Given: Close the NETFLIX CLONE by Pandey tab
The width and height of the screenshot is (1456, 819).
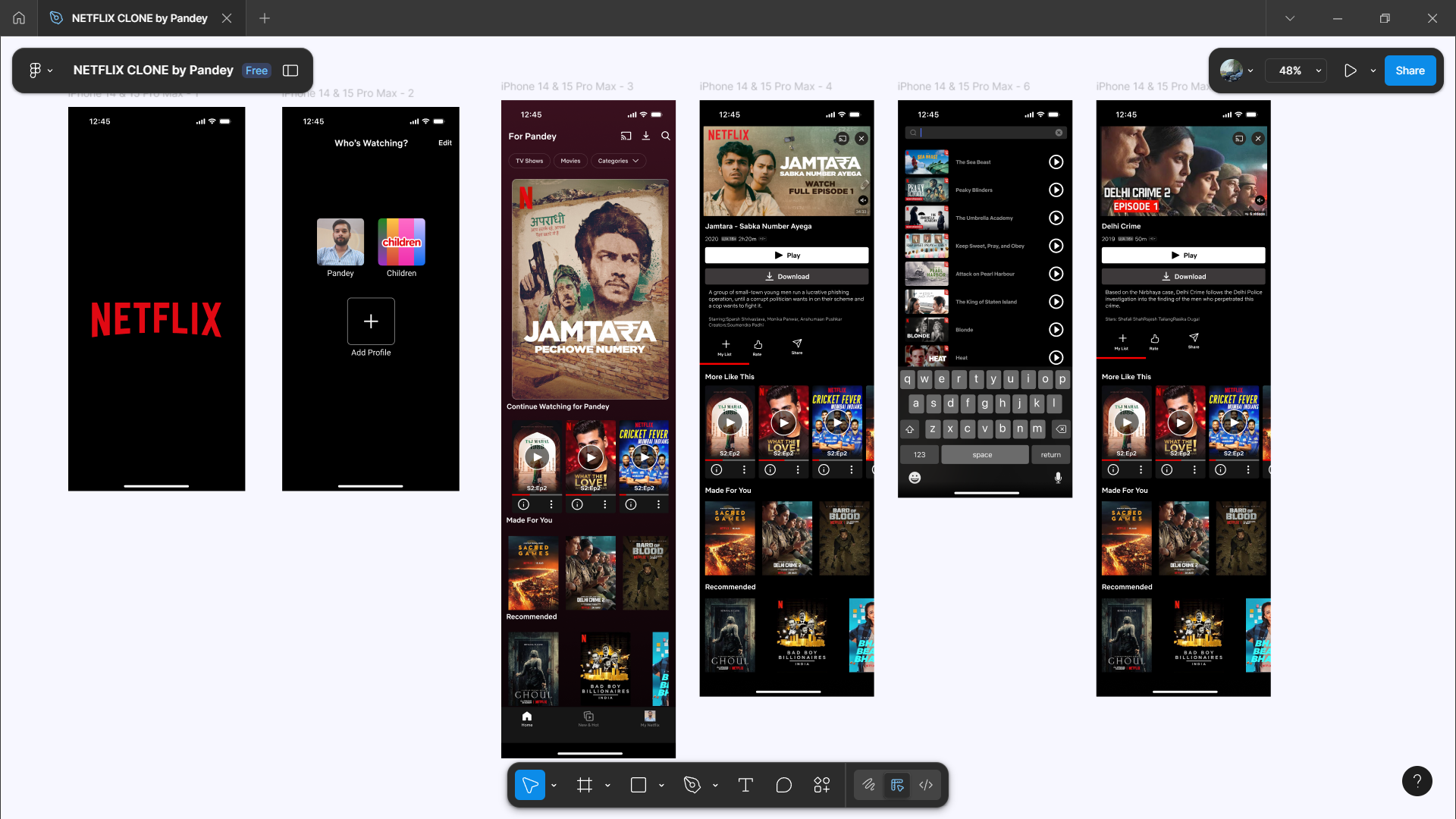Looking at the screenshot, I should (227, 18).
